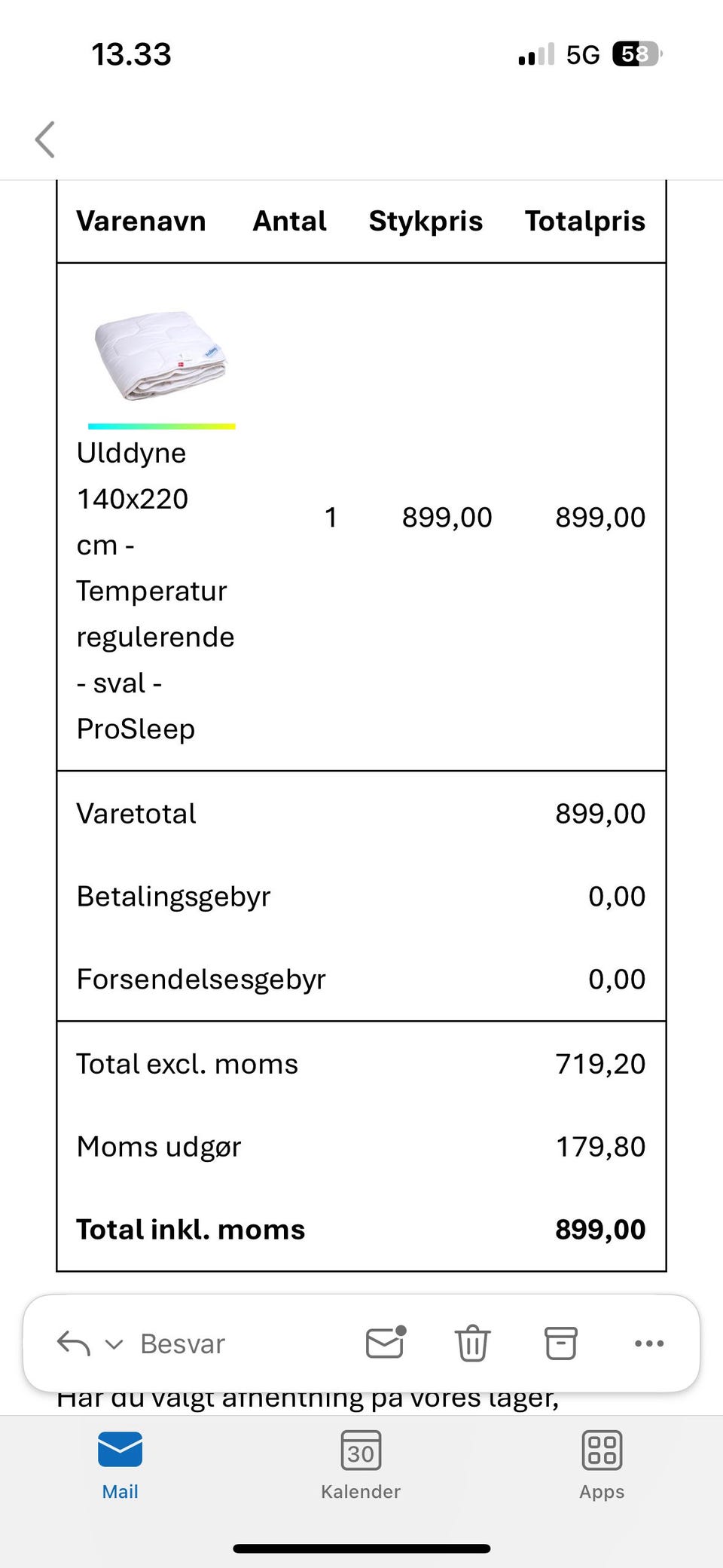Delete email with trash icon

(x=472, y=1343)
